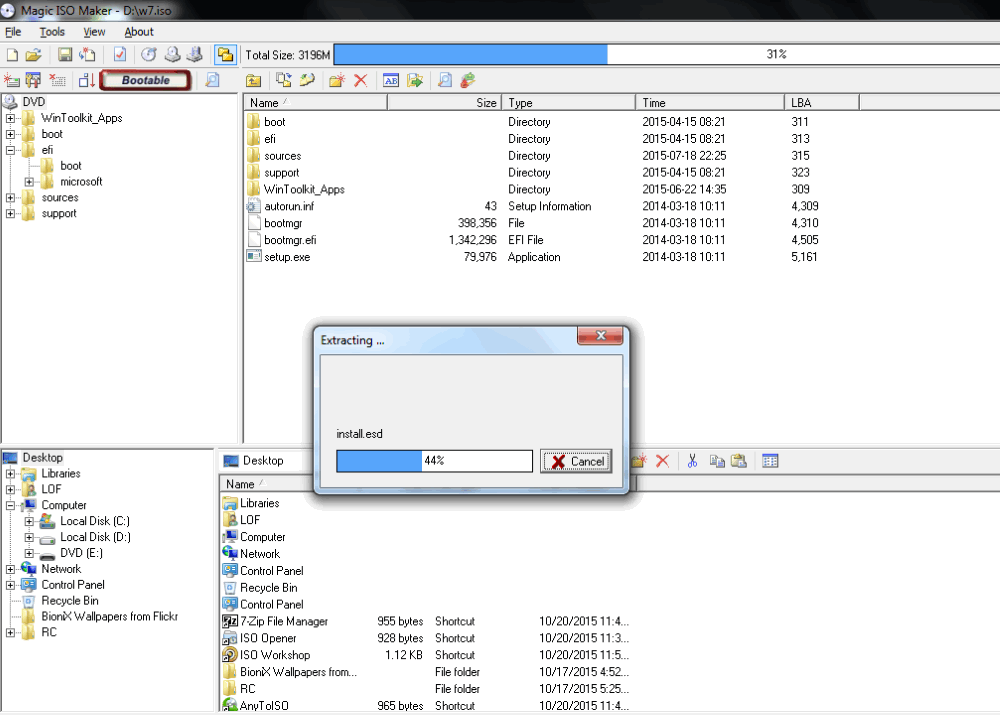The height and width of the screenshot is (715, 1000).
Task: Click the magnifier search icon in ISO toolbar
Action: 445,80
